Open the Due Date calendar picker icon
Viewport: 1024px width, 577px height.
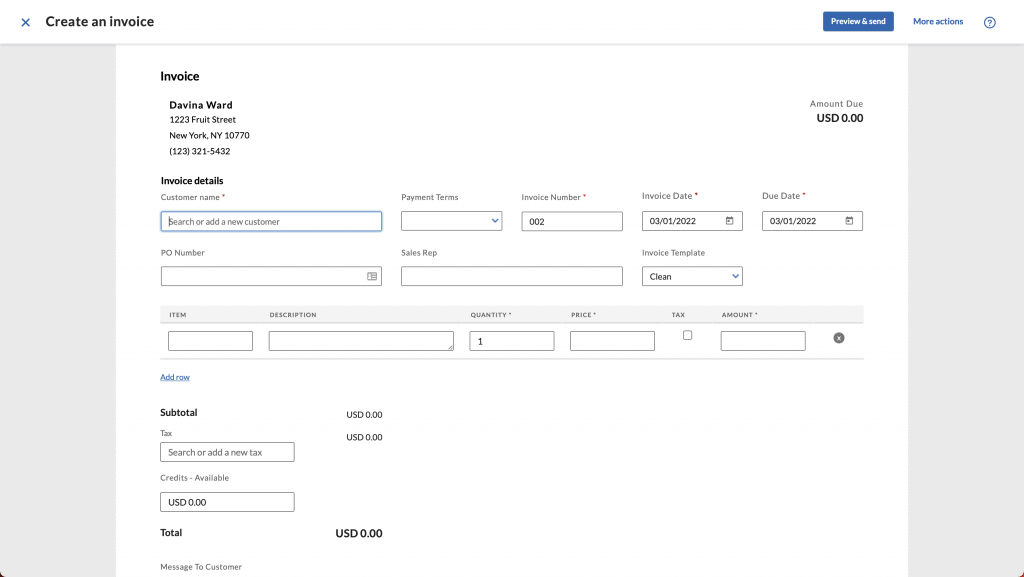(849, 221)
